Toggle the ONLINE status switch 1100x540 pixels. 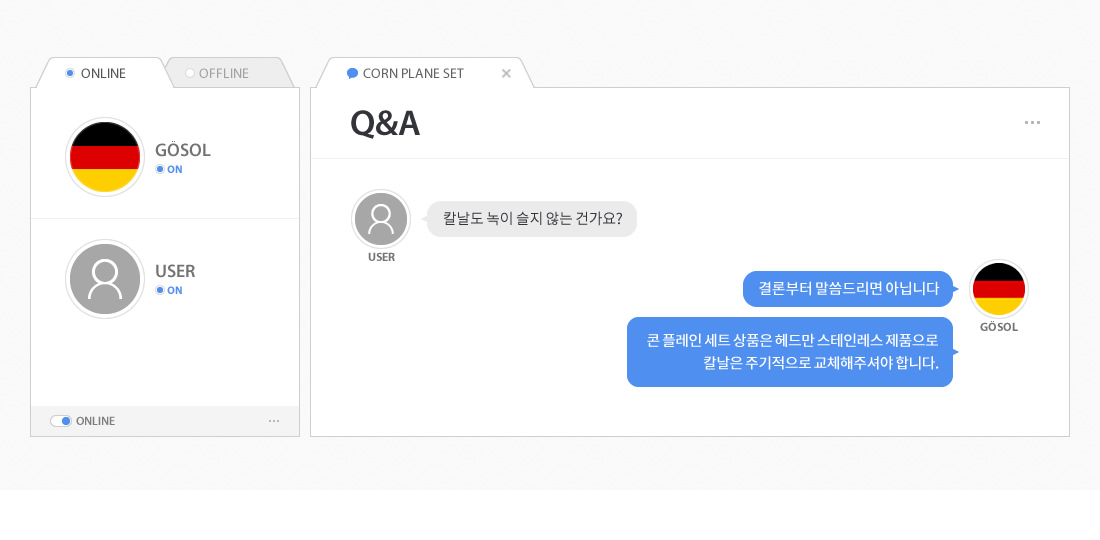61,421
